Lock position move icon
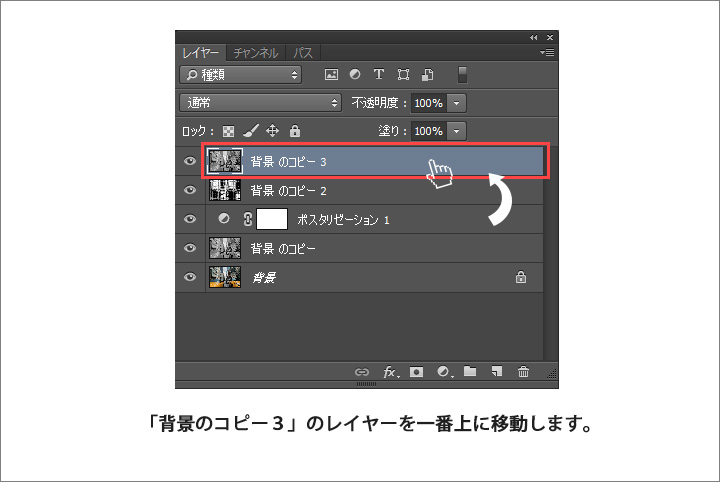 tap(272, 131)
